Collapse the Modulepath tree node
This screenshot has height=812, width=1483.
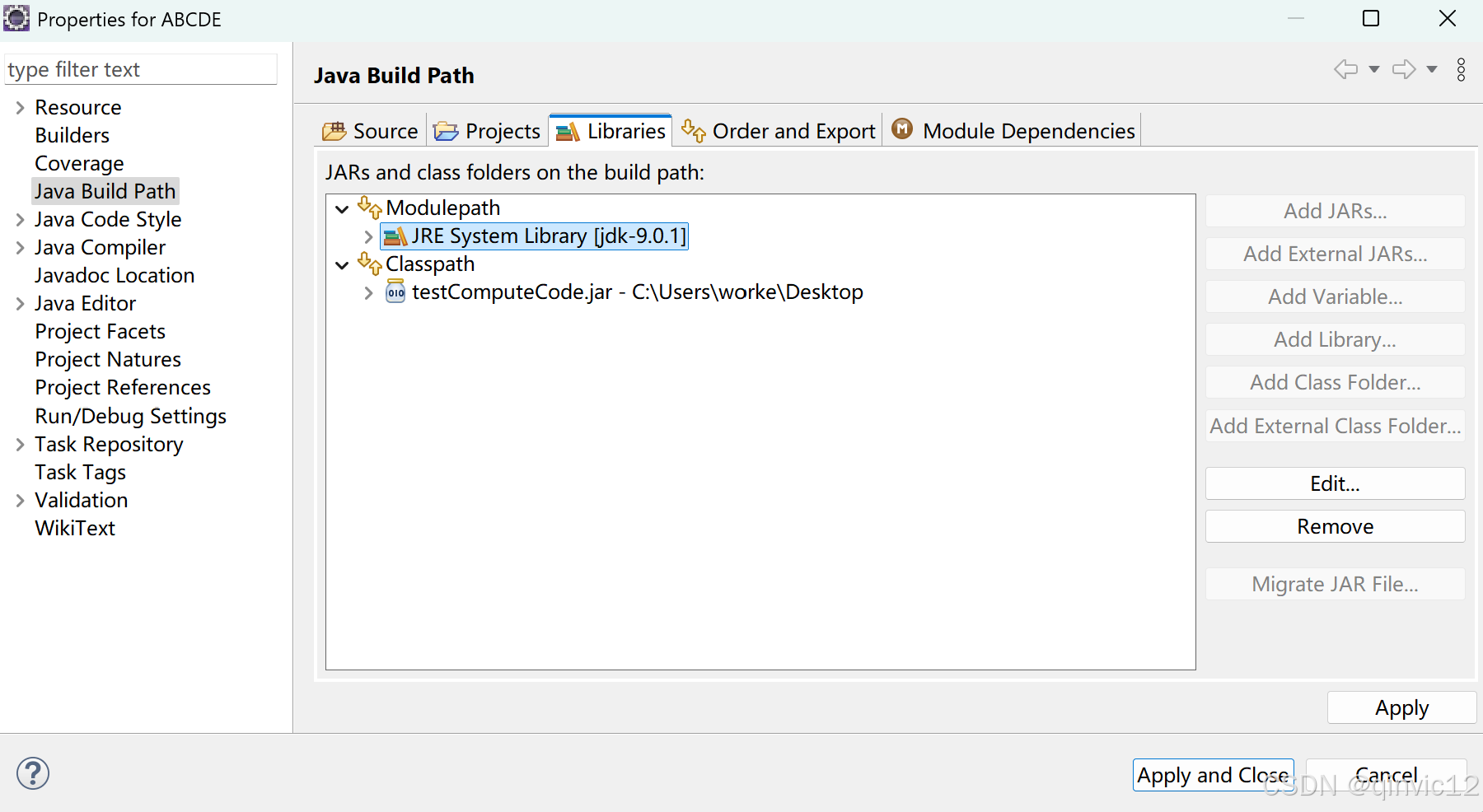click(342, 209)
